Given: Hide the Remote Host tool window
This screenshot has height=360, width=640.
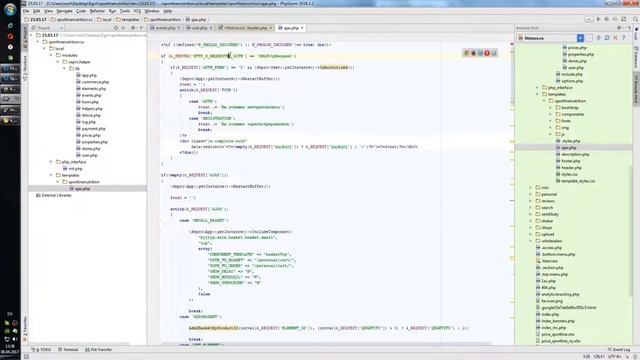Looking at the screenshot, I should coord(629,28).
